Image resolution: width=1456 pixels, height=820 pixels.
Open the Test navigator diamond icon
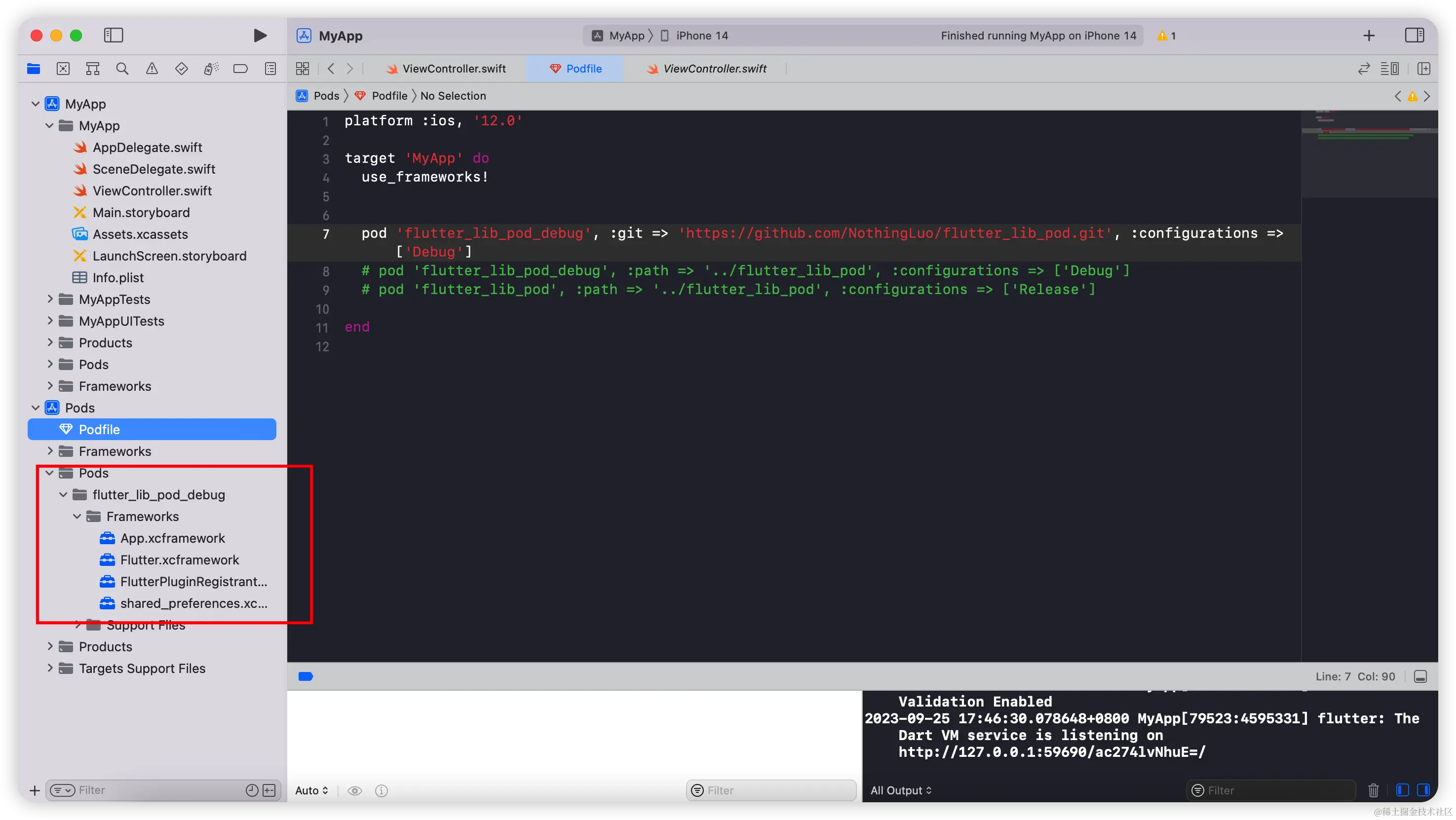[182, 69]
